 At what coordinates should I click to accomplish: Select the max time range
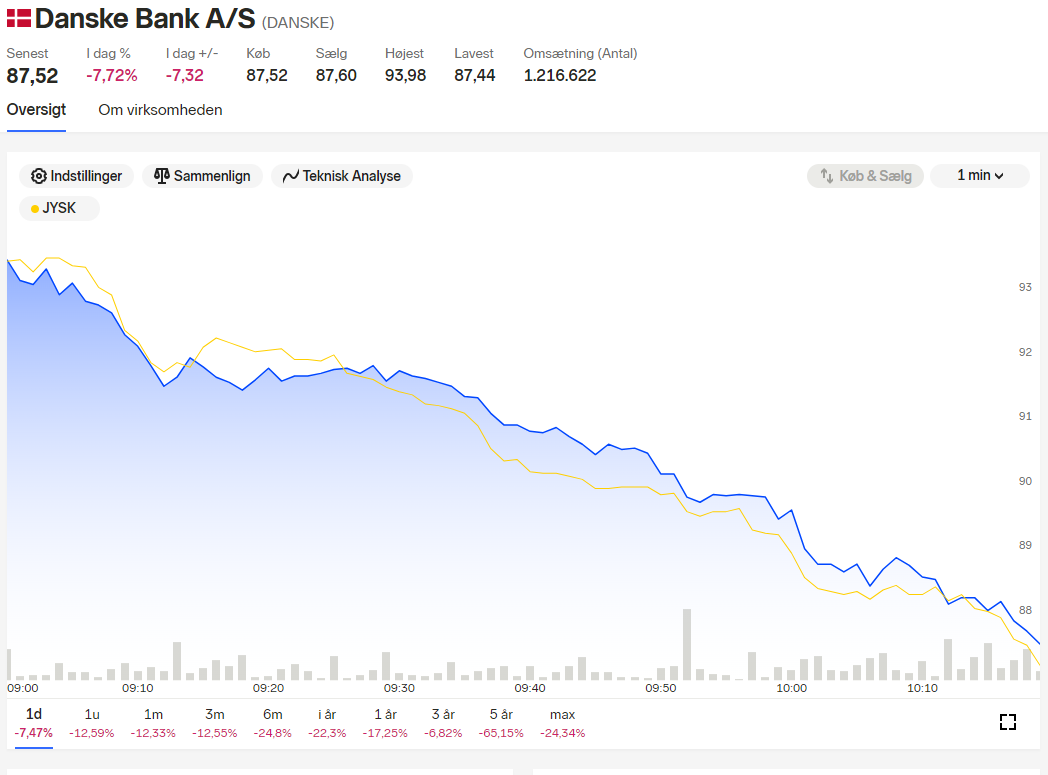pyautogui.click(x=563, y=723)
